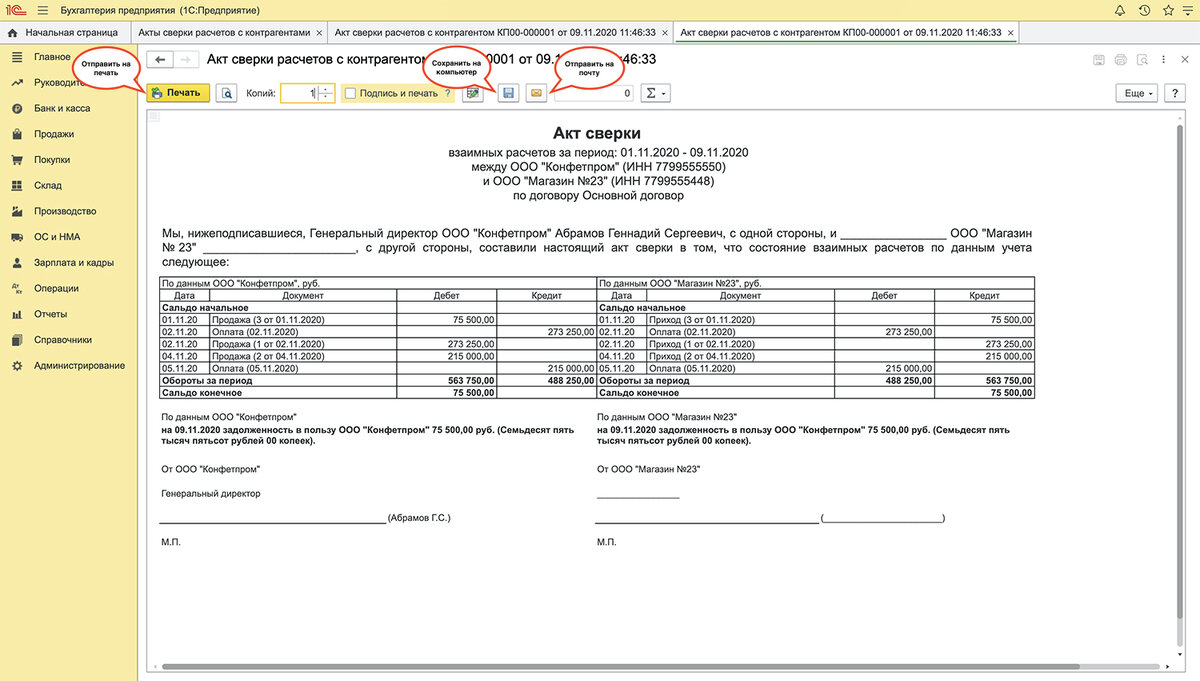This screenshot has height=681, width=1200.
Task: Switch to Начальная страница tab
Action: 64,32
